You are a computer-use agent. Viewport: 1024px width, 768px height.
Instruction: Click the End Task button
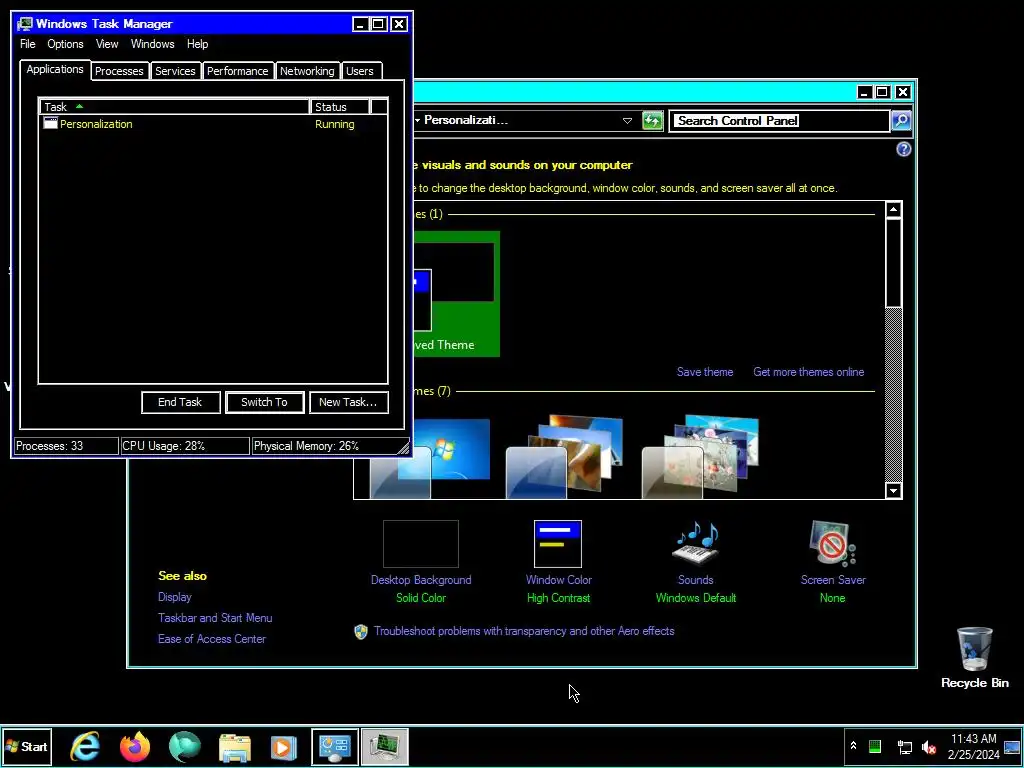(180, 402)
